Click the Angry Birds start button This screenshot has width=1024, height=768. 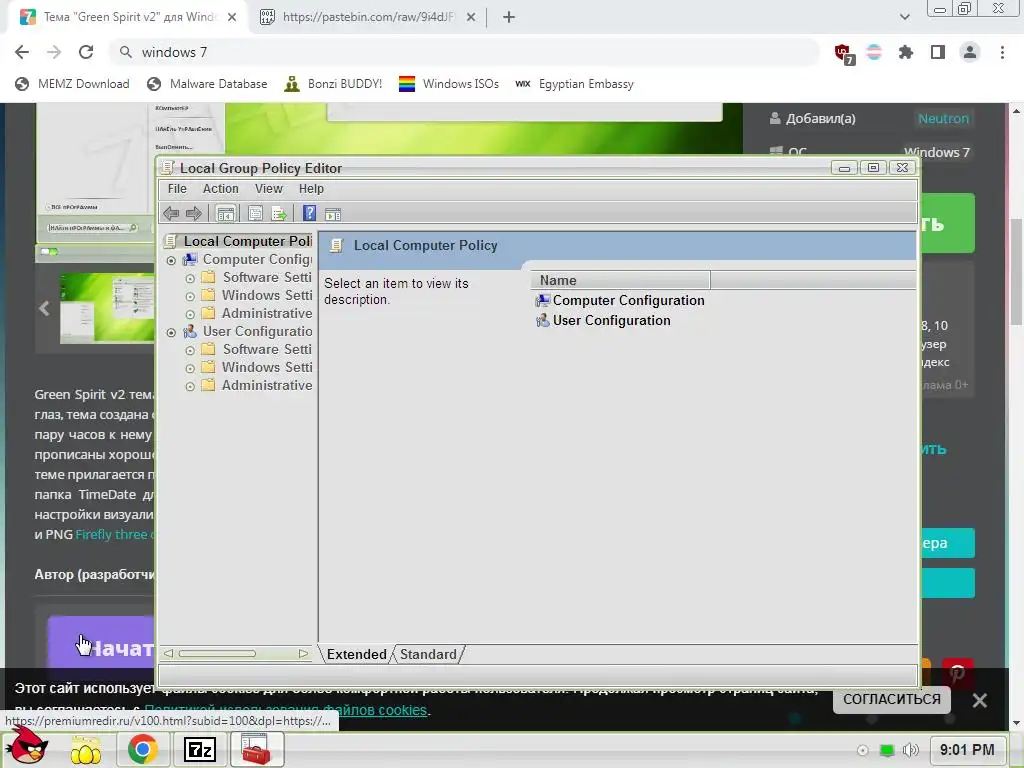click(x=29, y=748)
